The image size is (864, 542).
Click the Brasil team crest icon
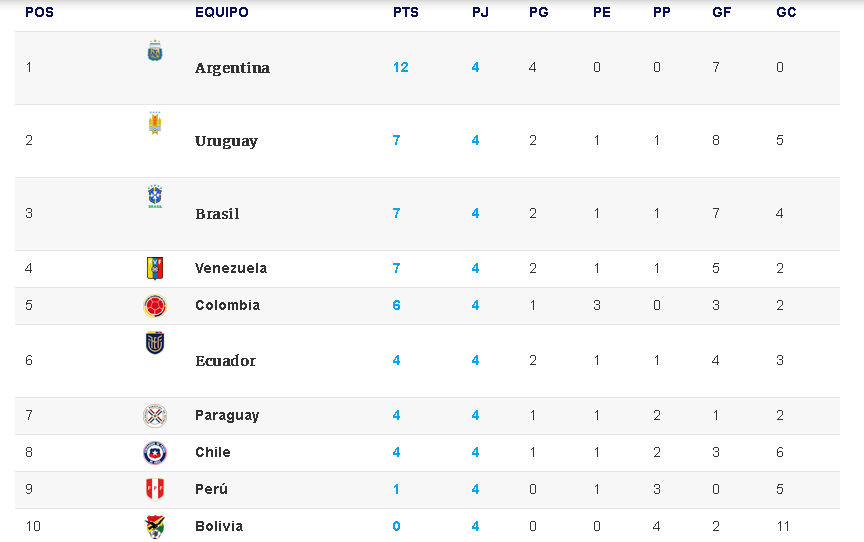click(x=155, y=196)
